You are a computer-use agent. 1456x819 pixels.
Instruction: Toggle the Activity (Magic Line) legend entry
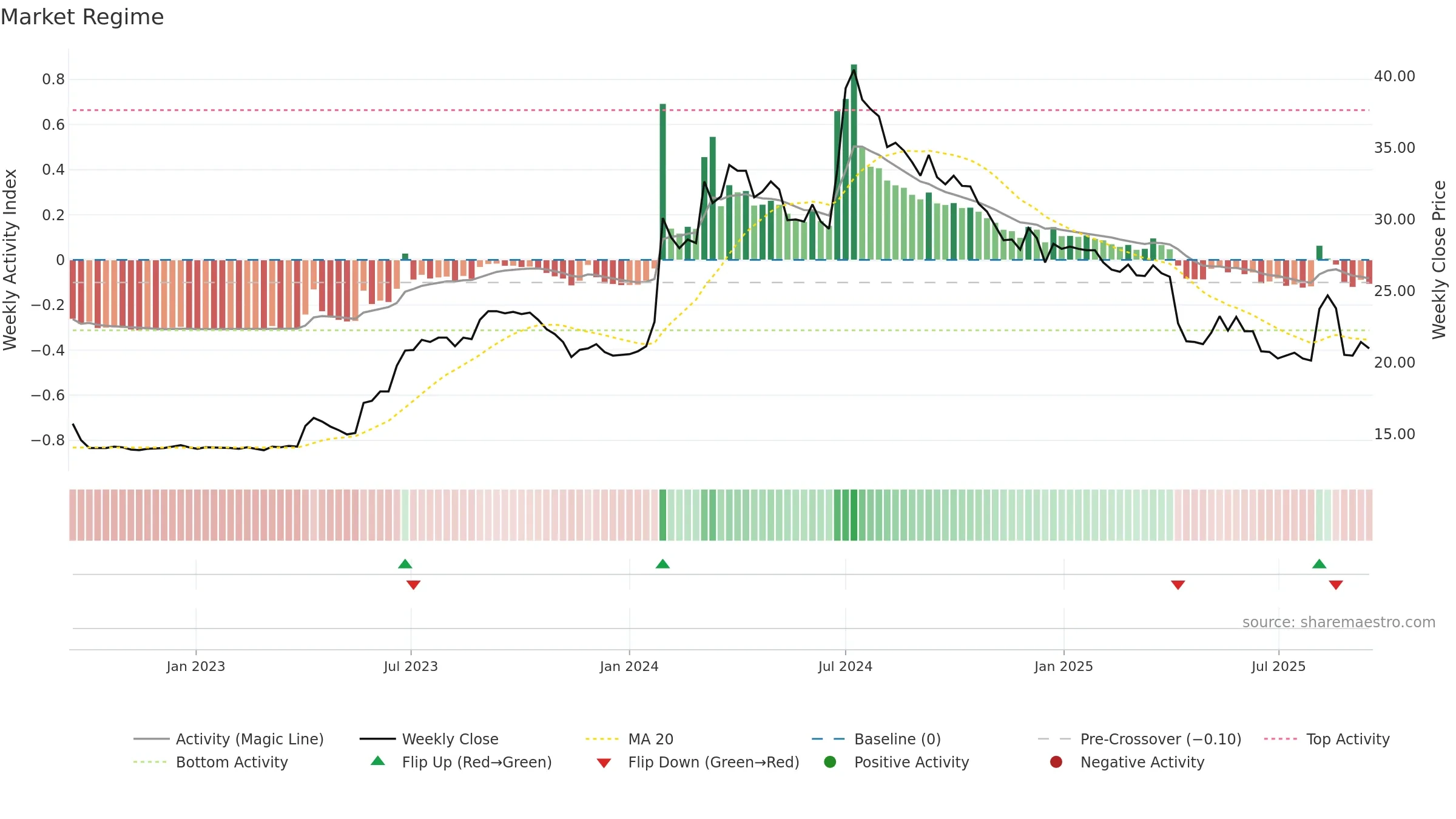click(x=229, y=739)
